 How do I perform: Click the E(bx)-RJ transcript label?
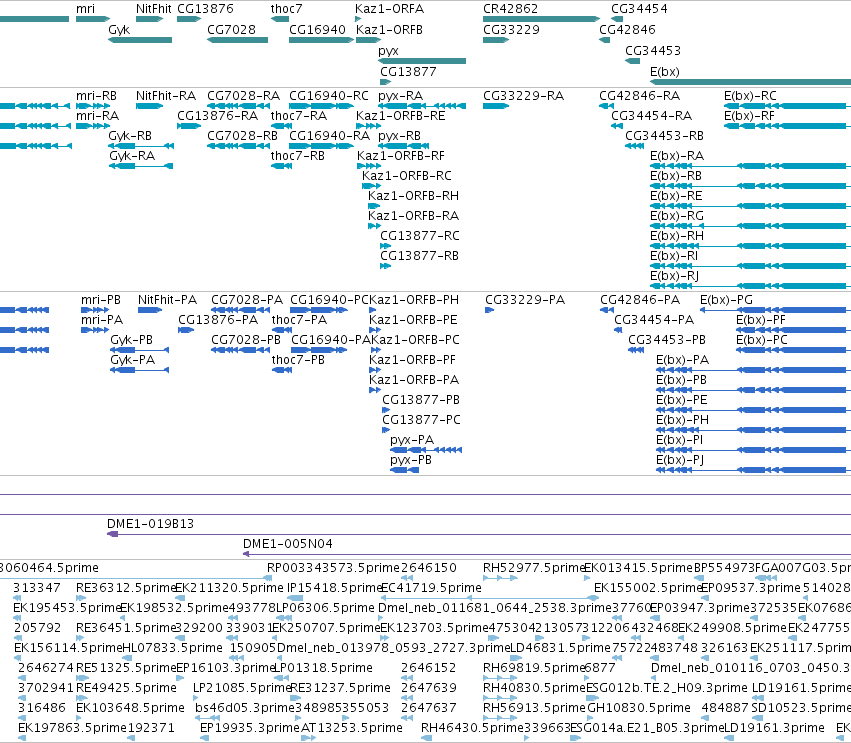(x=675, y=276)
